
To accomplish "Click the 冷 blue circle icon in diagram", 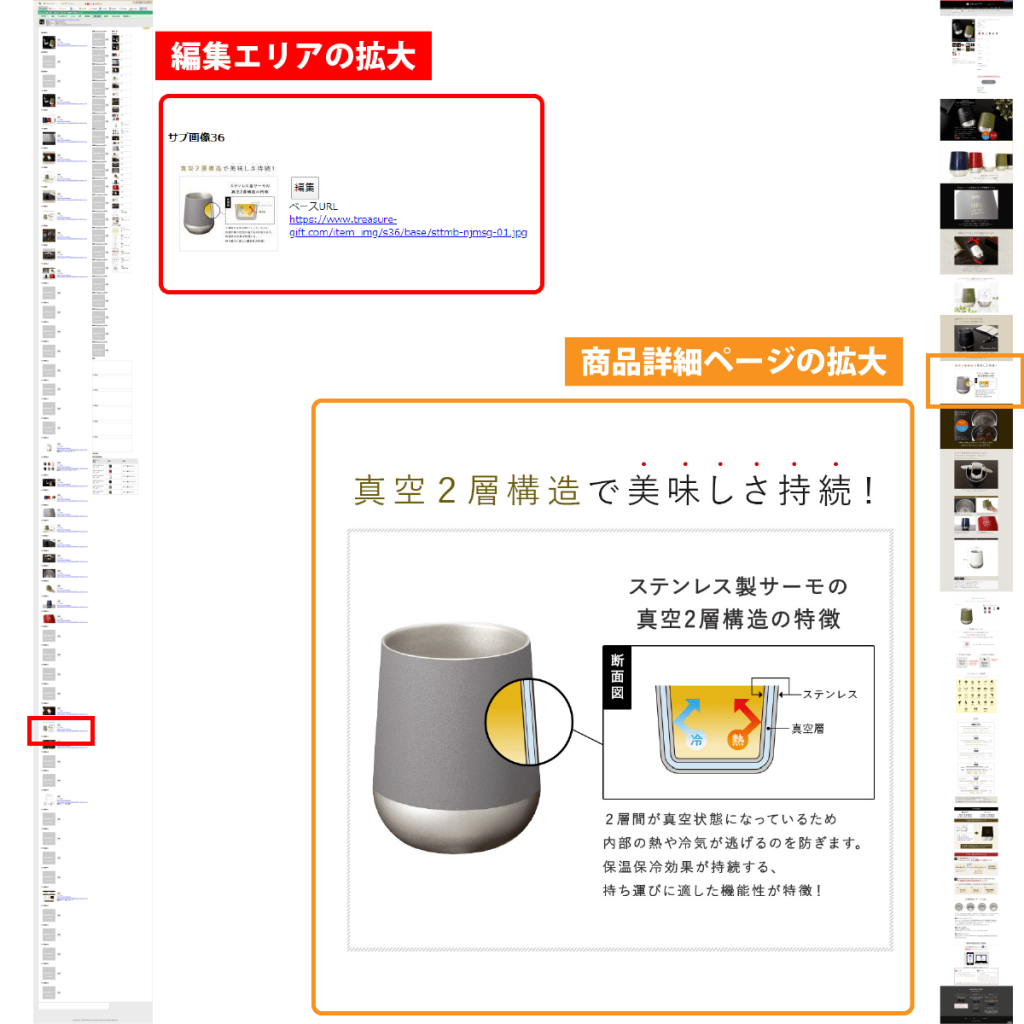I will point(696,740).
